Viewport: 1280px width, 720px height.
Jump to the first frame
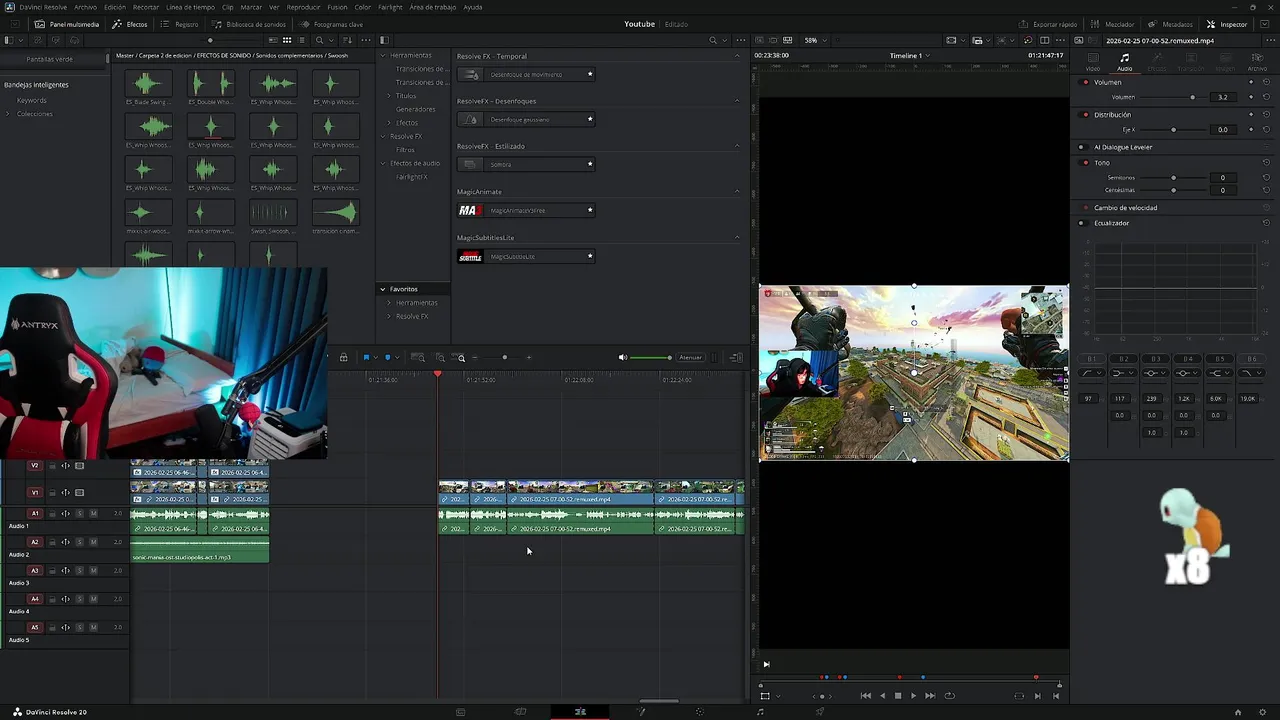pyautogui.click(x=866, y=695)
